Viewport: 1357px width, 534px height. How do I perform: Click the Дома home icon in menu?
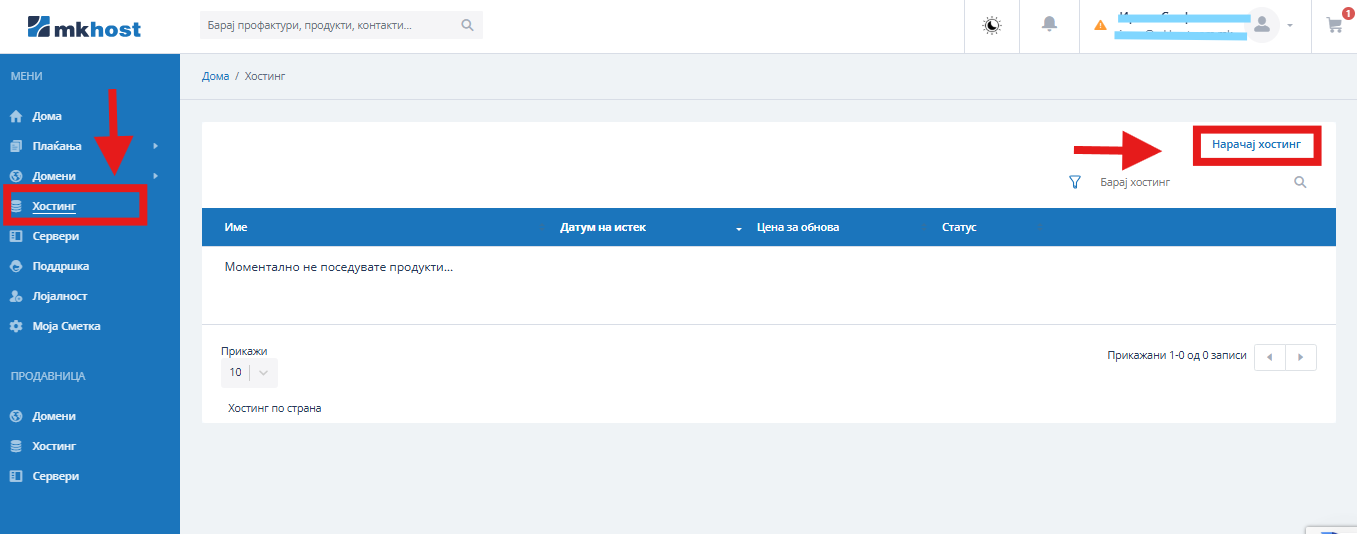click(16, 116)
